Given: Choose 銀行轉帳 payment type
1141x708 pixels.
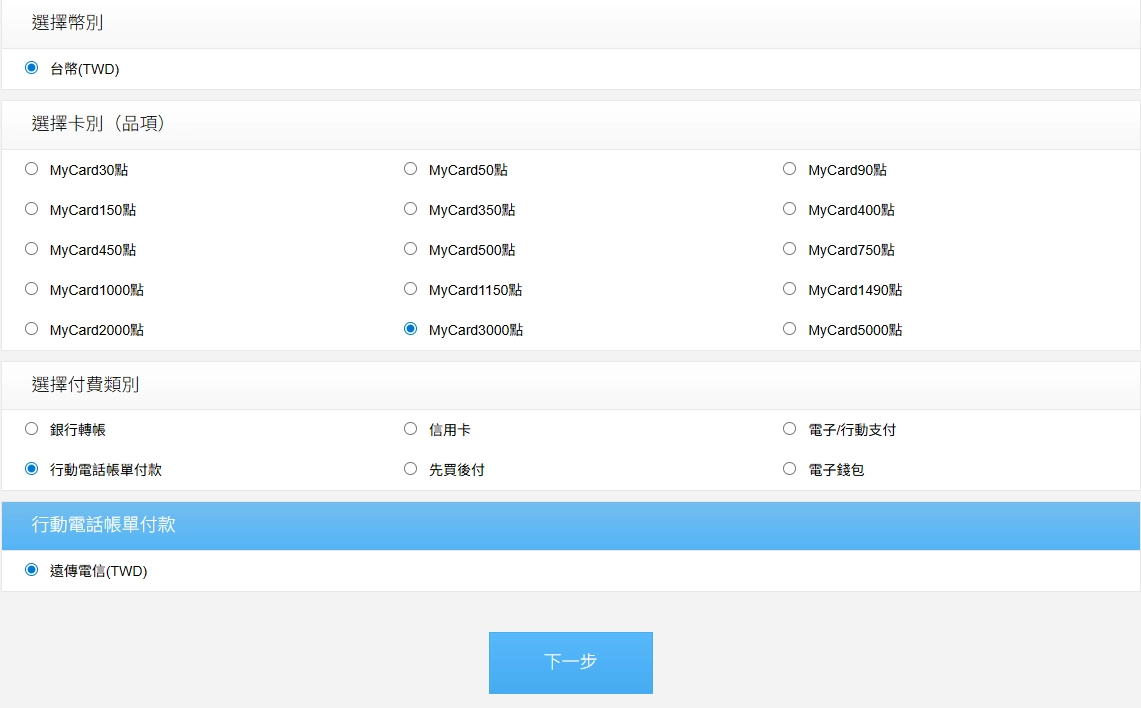Looking at the screenshot, I should [x=31, y=429].
